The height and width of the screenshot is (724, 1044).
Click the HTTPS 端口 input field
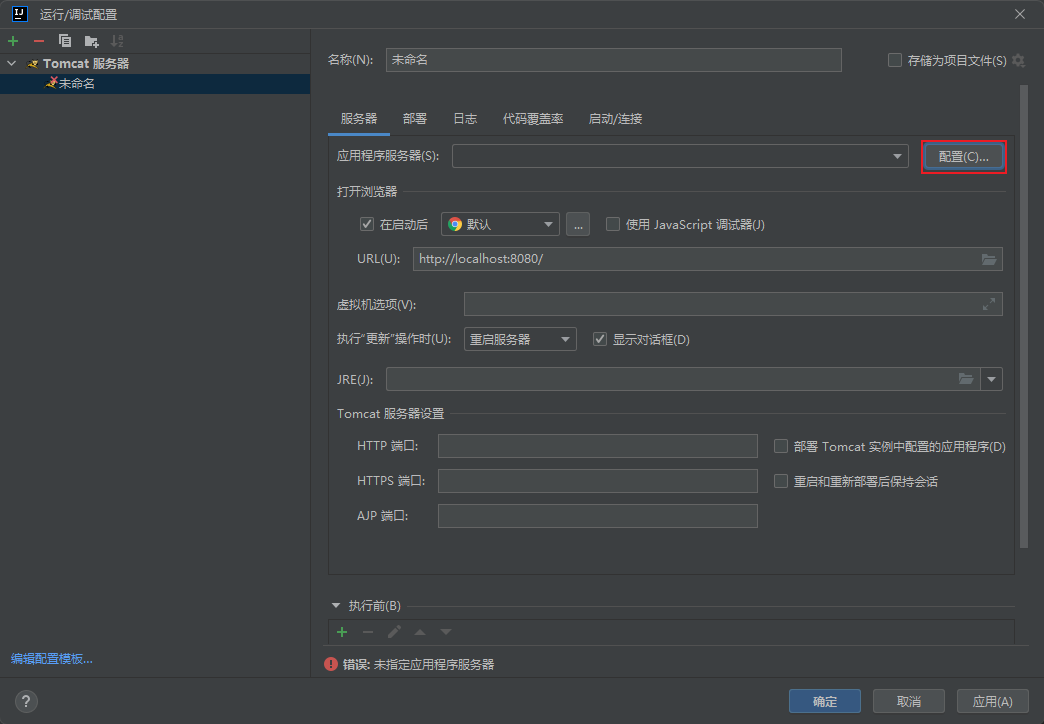pos(597,481)
